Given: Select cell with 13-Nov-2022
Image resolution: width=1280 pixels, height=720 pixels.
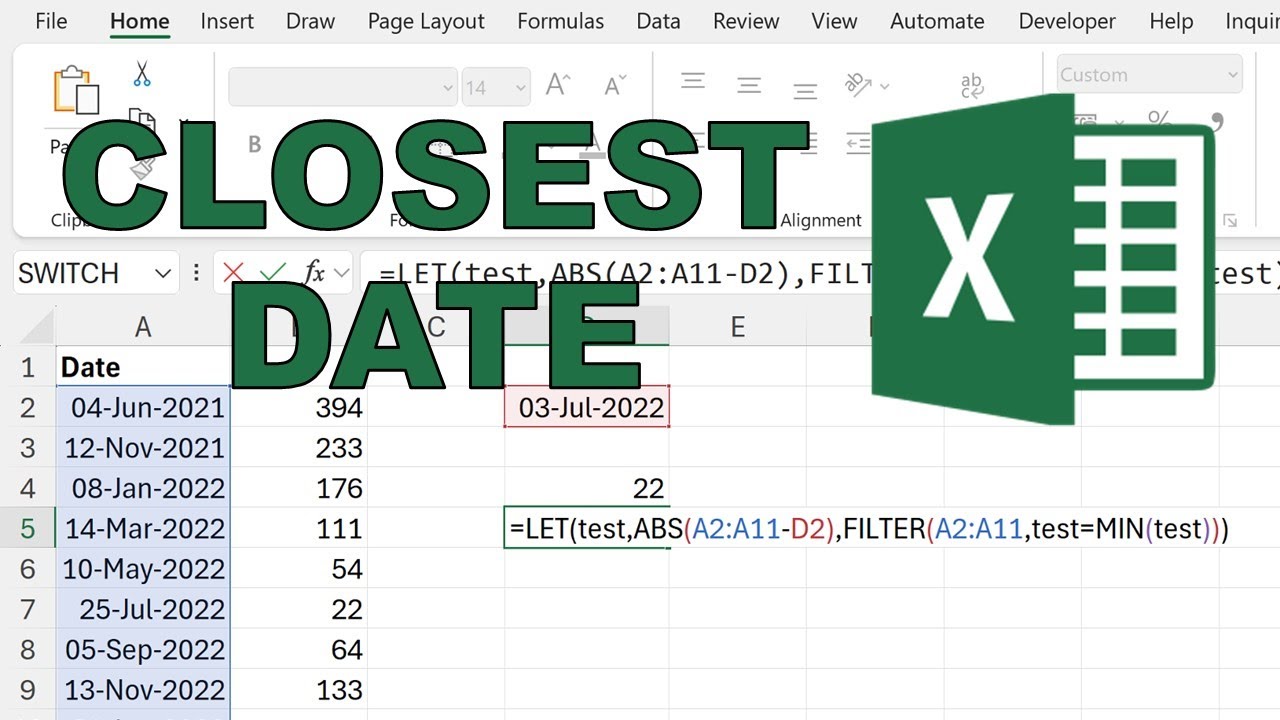Looking at the screenshot, I should (143, 690).
